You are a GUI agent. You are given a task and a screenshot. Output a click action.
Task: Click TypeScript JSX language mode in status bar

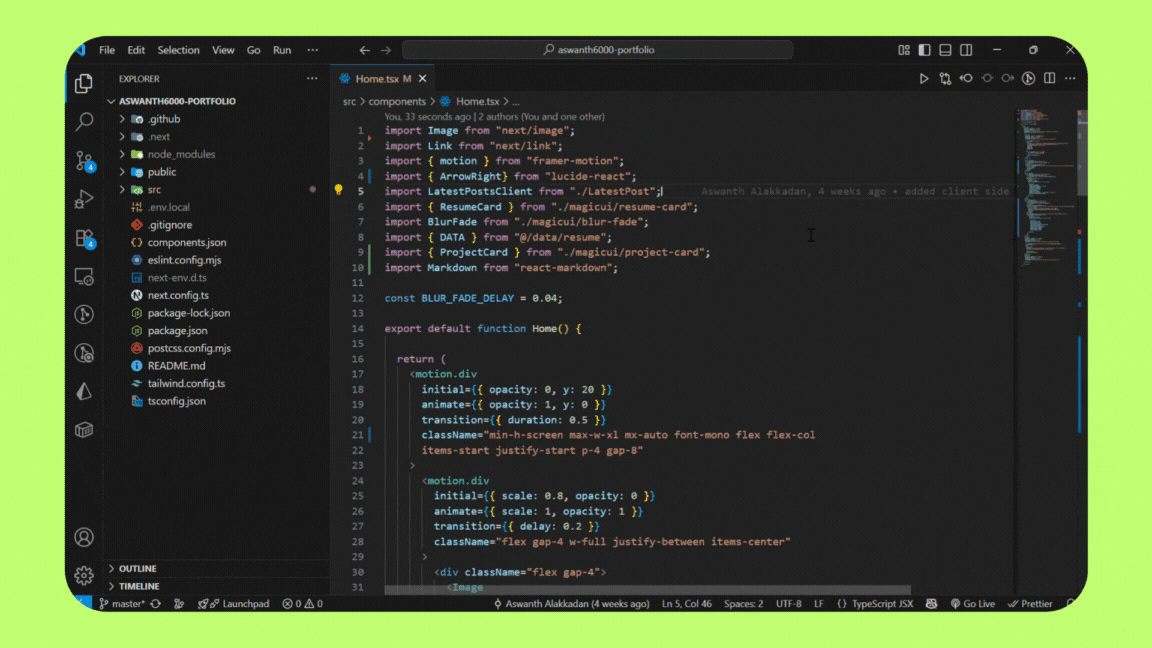click(x=874, y=604)
